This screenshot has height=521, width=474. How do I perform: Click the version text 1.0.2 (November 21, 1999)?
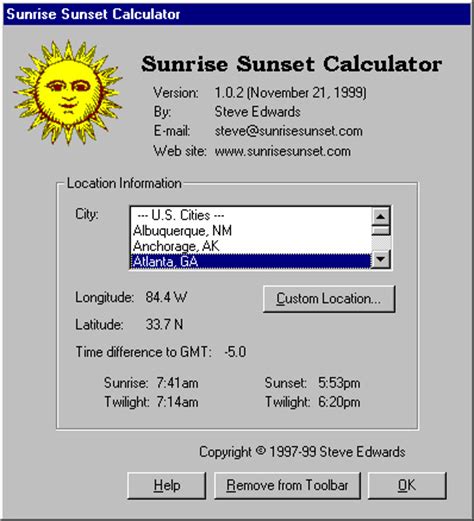(290, 92)
